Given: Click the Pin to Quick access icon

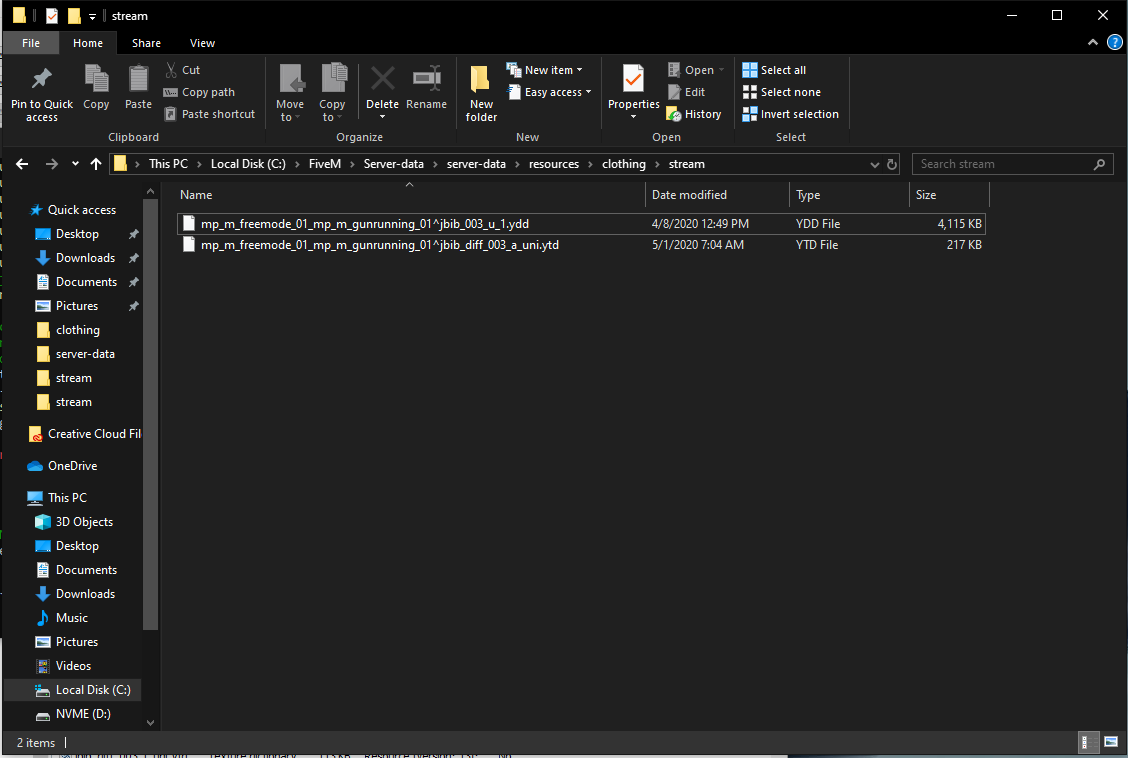Looking at the screenshot, I should (41, 80).
